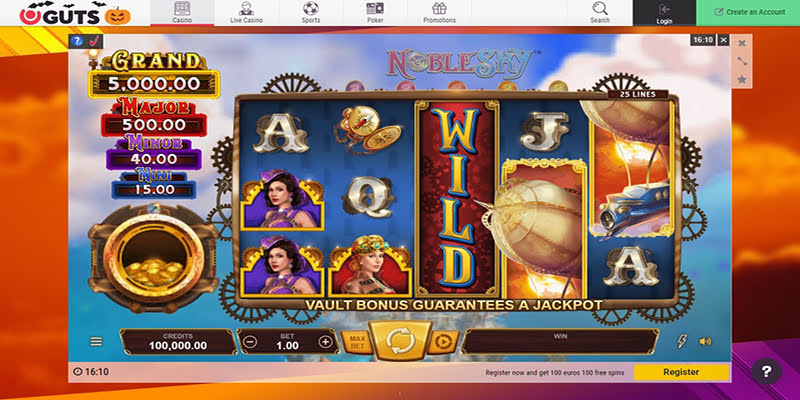Decrease bet with the minus button

click(x=249, y=342)
